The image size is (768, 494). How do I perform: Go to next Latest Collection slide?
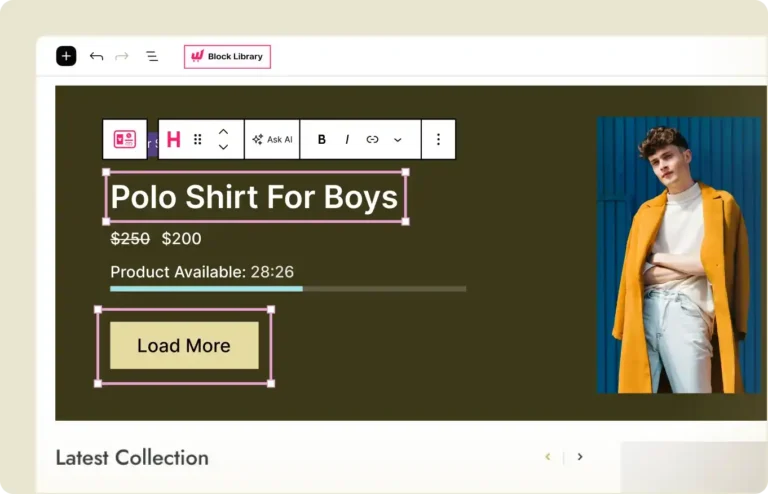(580, 457)
